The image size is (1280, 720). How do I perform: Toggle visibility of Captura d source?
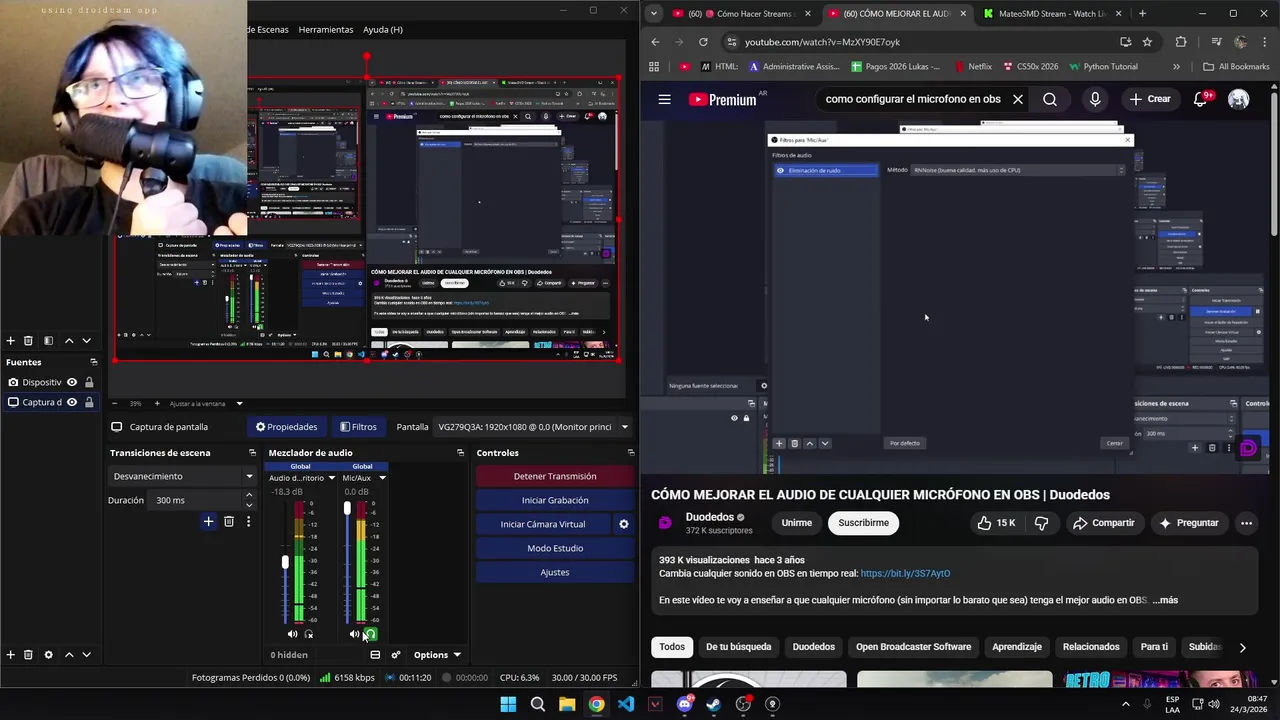point(72,402)
